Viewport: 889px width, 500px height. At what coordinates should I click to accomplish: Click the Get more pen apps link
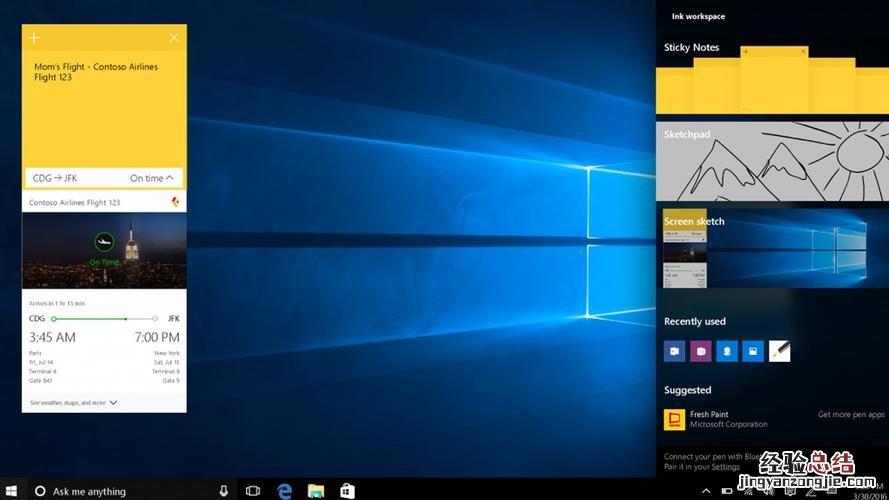click(850, 414)
